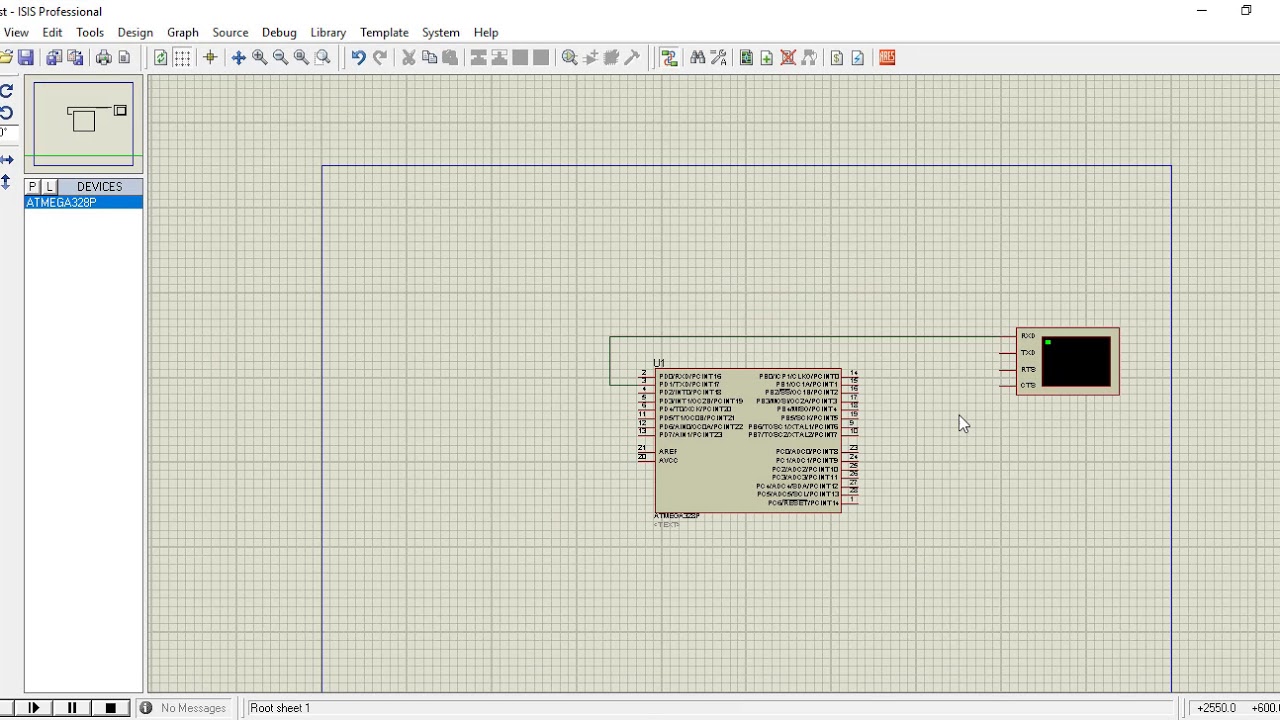The image size is (1280, 720).
Task: Save the current design
Action: click(26, 58)
